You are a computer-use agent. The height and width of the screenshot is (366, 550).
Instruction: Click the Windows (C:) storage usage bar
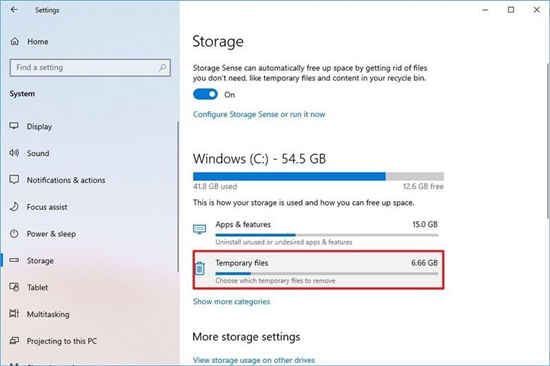point(318,176)
